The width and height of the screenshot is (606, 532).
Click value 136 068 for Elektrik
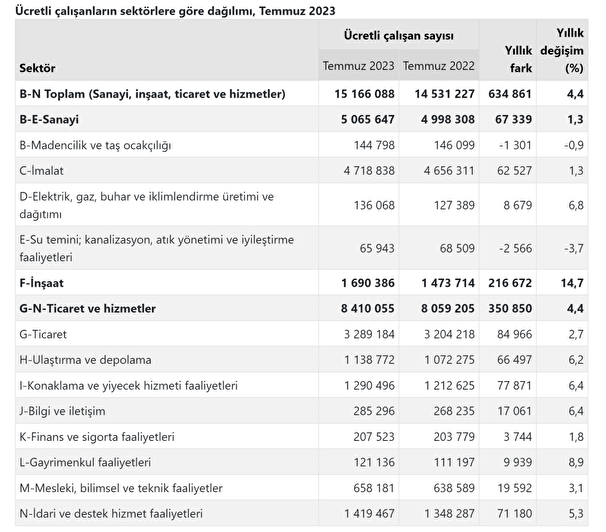coord(374,205)
